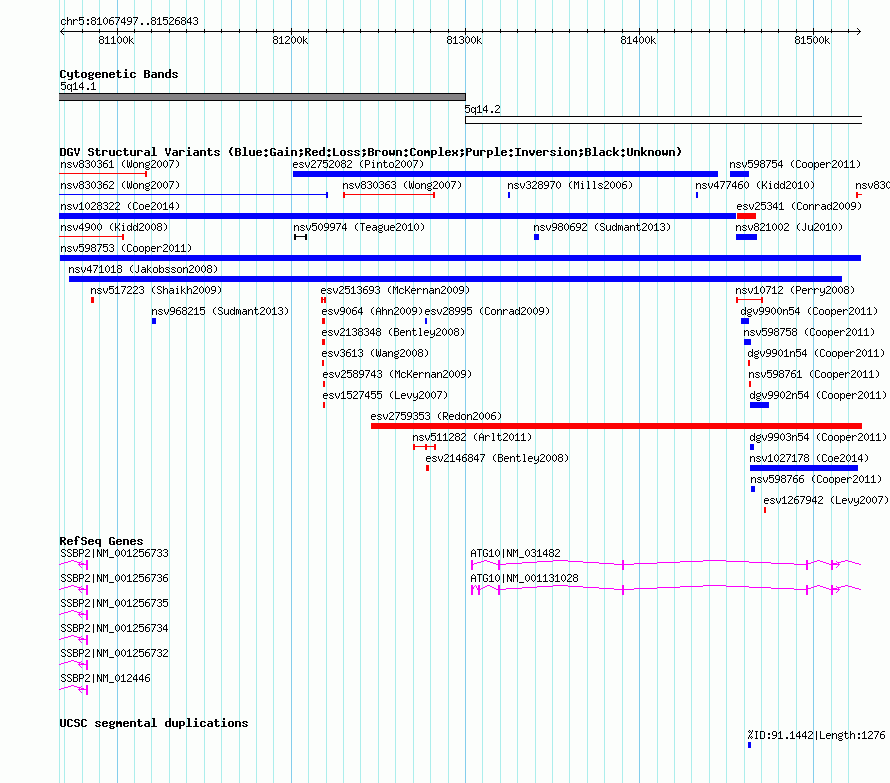Screen dimensions: 890x783
Task: Open variant dgv9903n54 (Cooper2011)
Action: (818, 437)
